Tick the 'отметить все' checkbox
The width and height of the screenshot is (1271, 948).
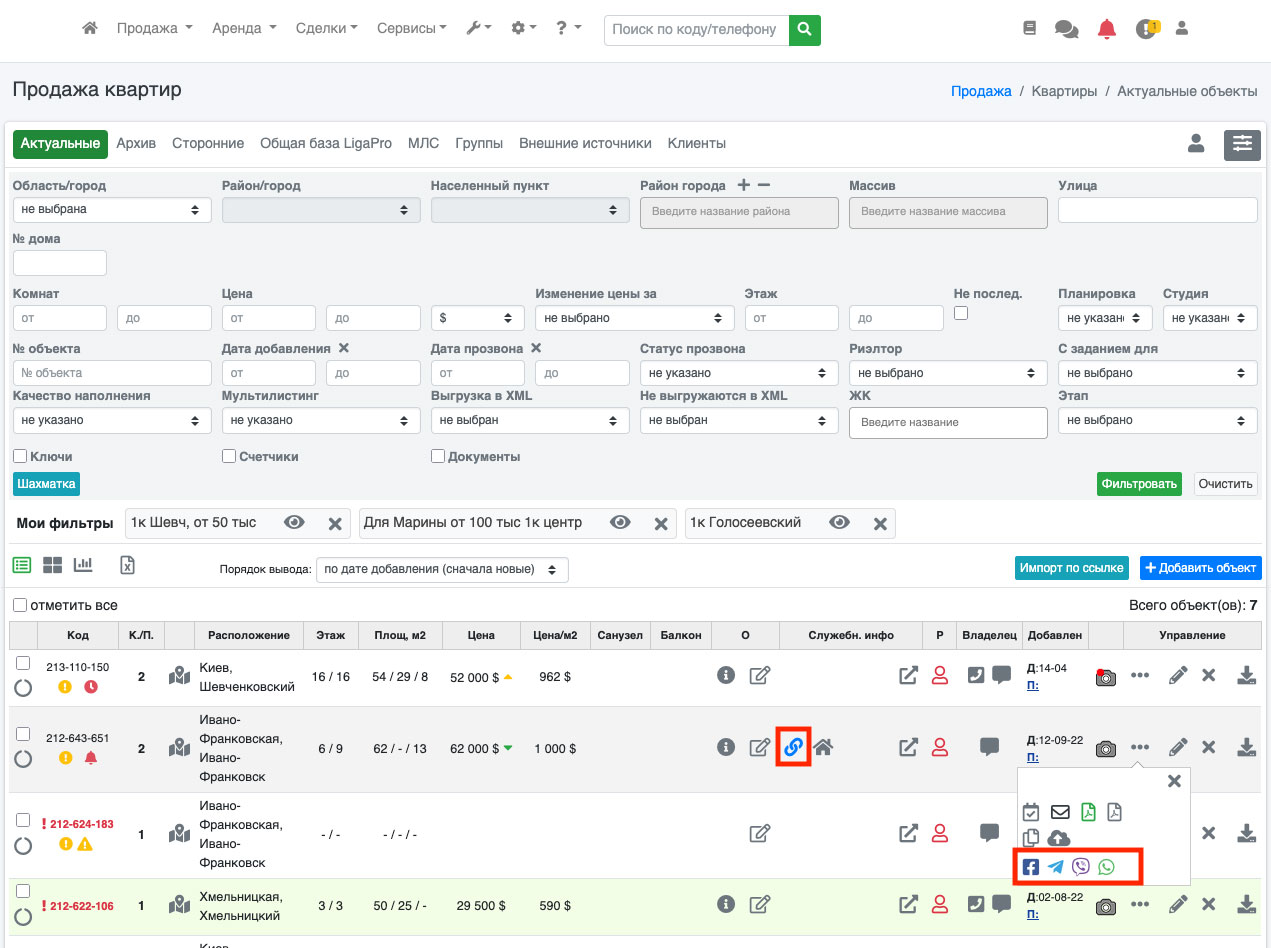point(20,605)
